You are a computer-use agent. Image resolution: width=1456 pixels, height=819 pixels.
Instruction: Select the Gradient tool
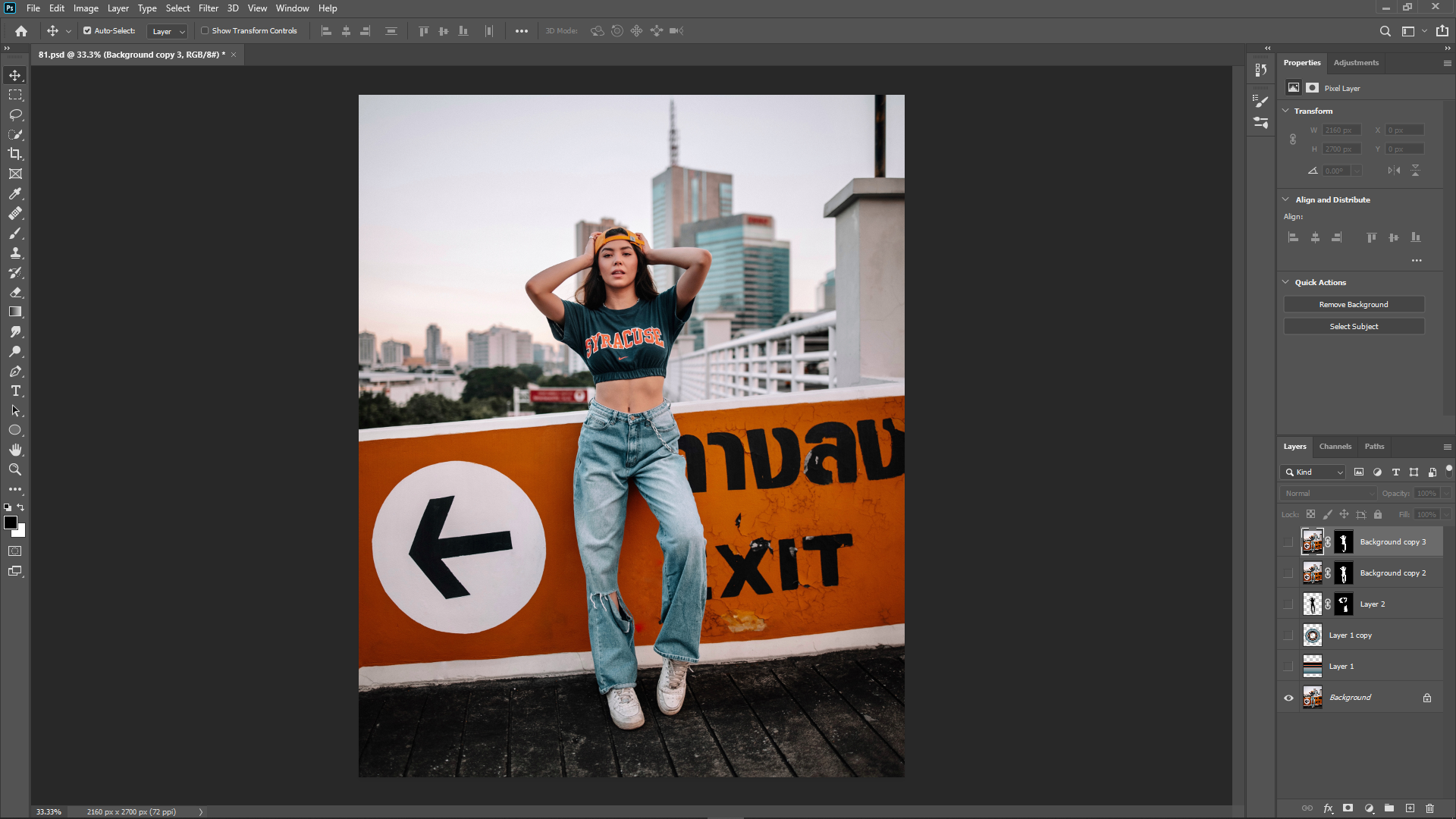(15, 312)
